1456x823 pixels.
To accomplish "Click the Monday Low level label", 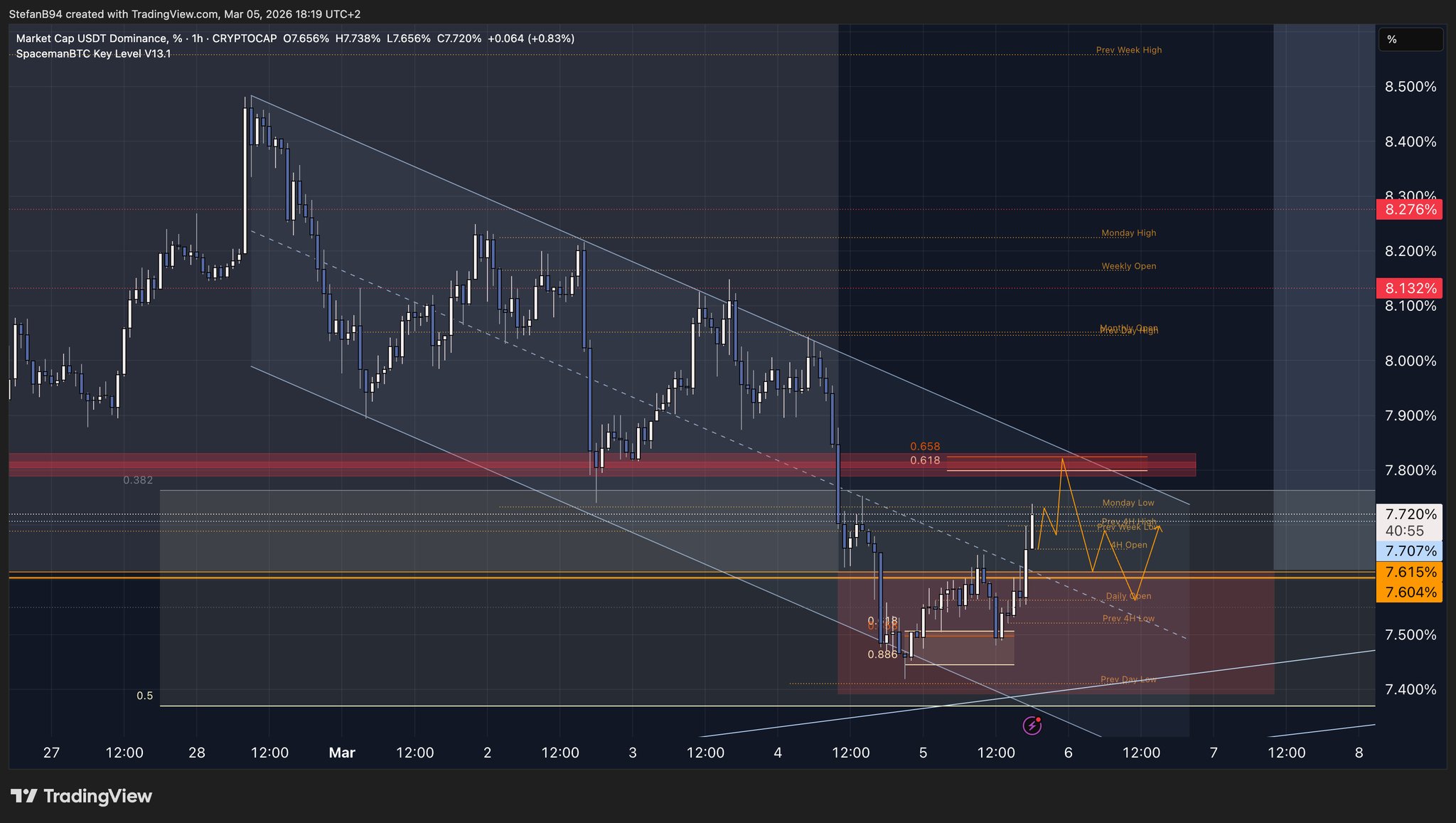I will tap(1128, 503).
